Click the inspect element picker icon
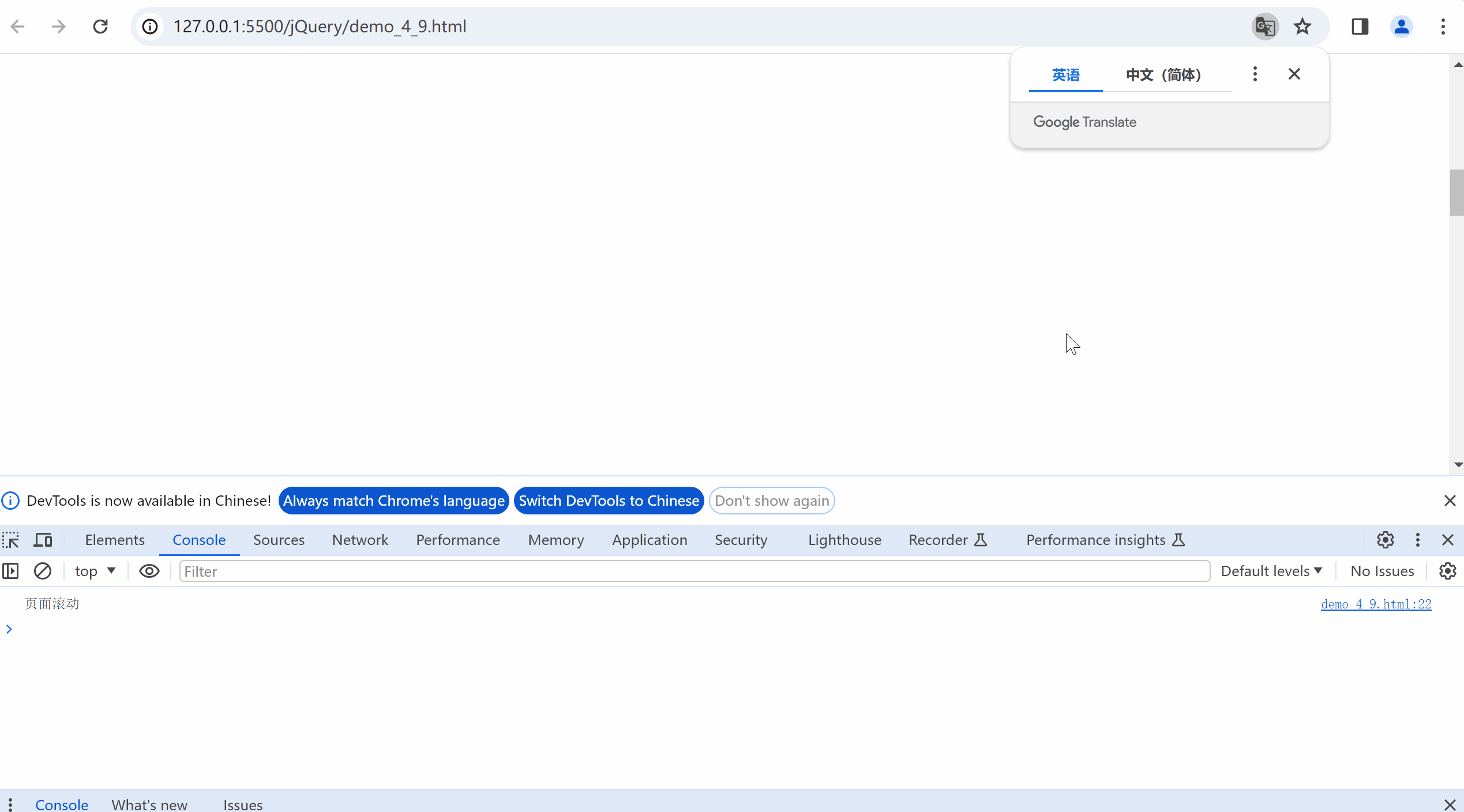Screen dimensions: 1464x812 pyautogui.click(x=11, y=540)
